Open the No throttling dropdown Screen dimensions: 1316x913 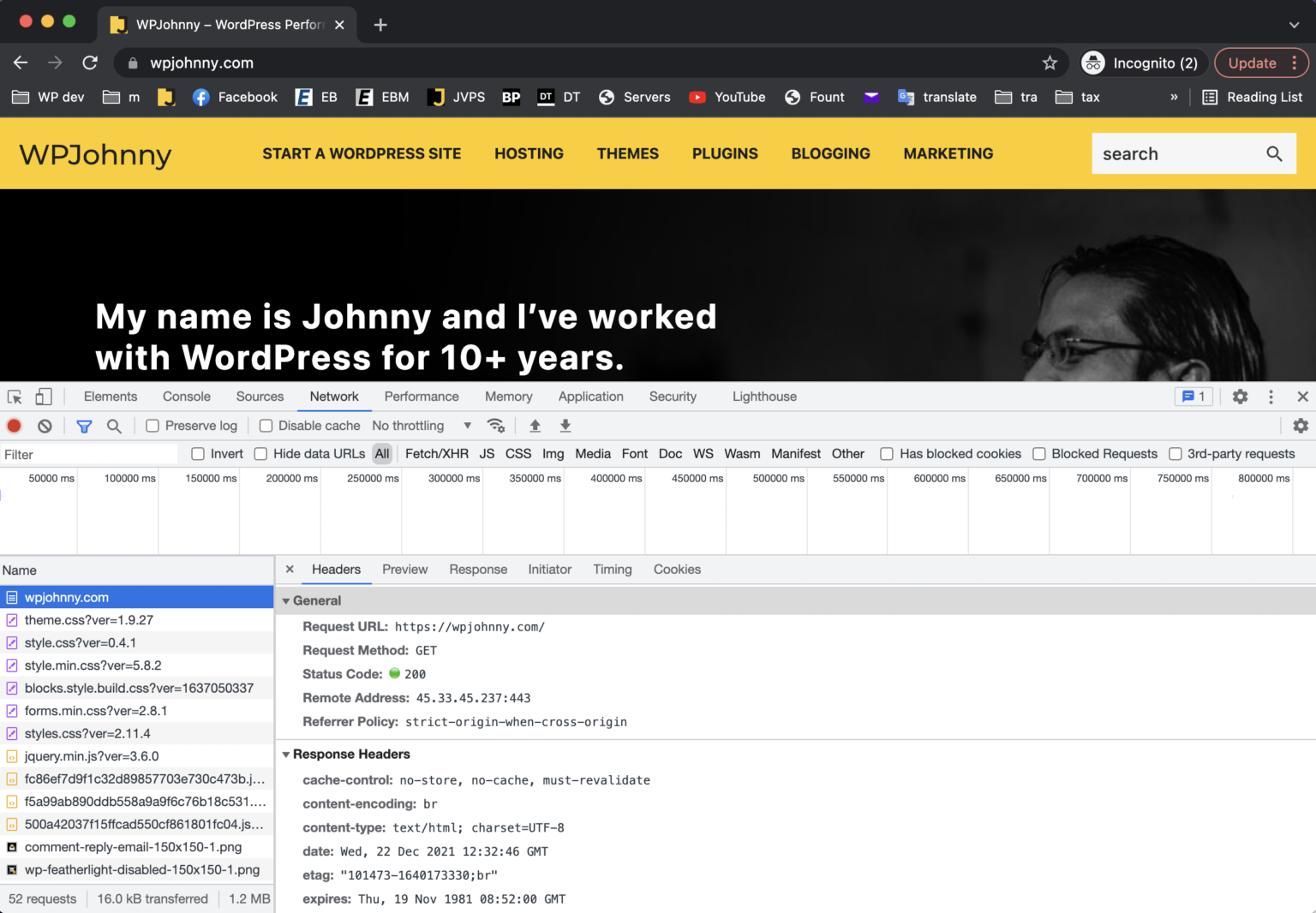(422, 426)
